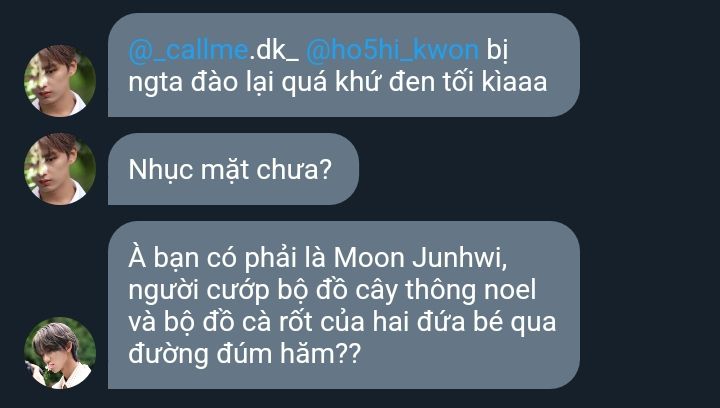Select the 'Nhục mặt chưa?' message bubble
This screenshot has width=720, height=408.
pos(233,169)
